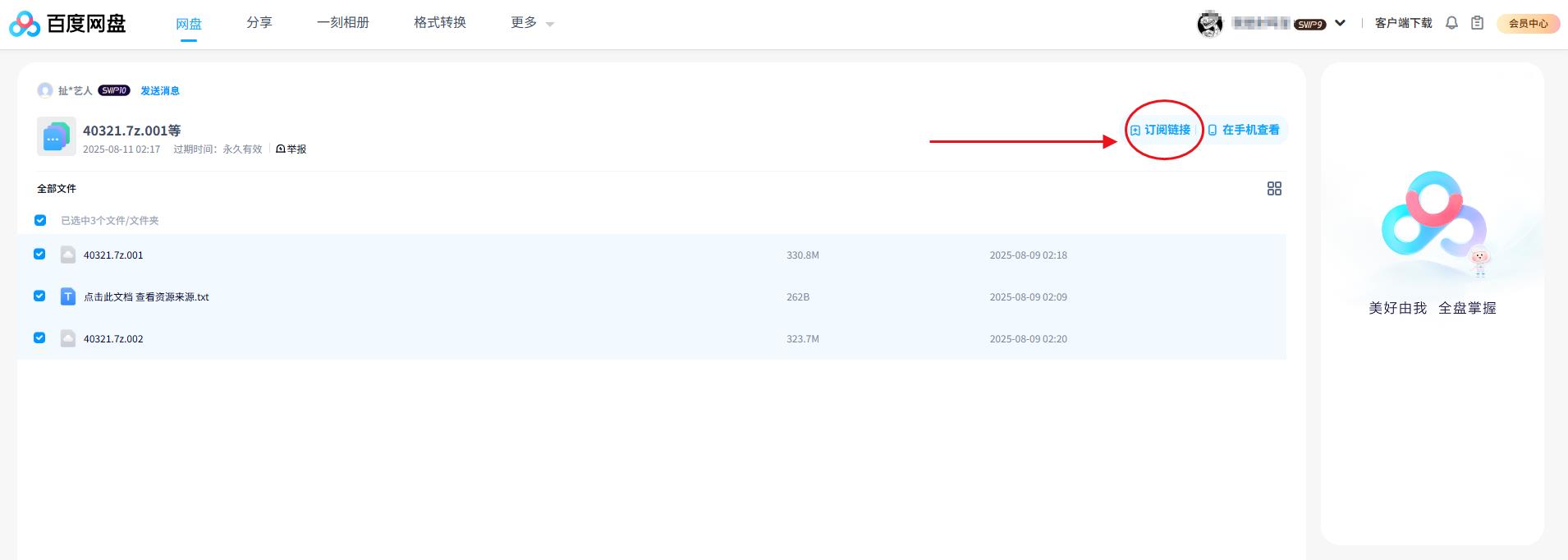Image resolution: width=1568 pixels, height=560 pixels.
Task: Toggle checkbox for the txt document
Action: 39,296
